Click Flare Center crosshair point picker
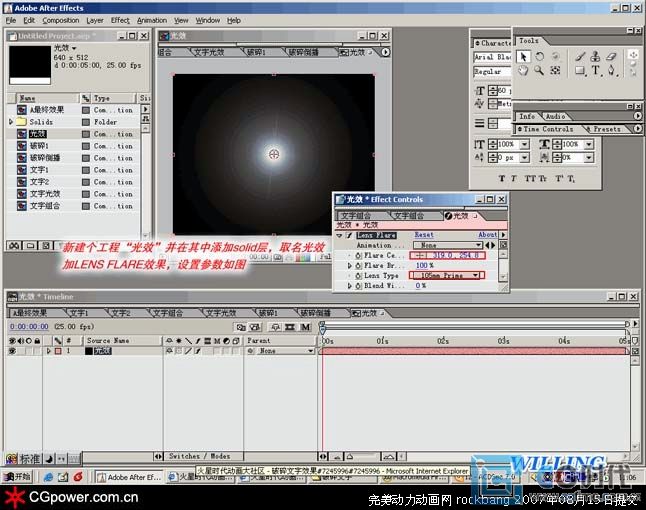The image size is (646, 510). click(419, 255)
